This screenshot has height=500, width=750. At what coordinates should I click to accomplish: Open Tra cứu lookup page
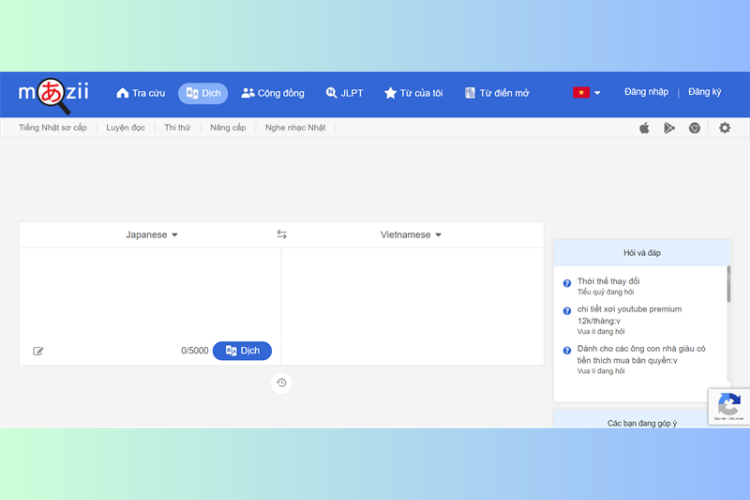tap(141, 93)
